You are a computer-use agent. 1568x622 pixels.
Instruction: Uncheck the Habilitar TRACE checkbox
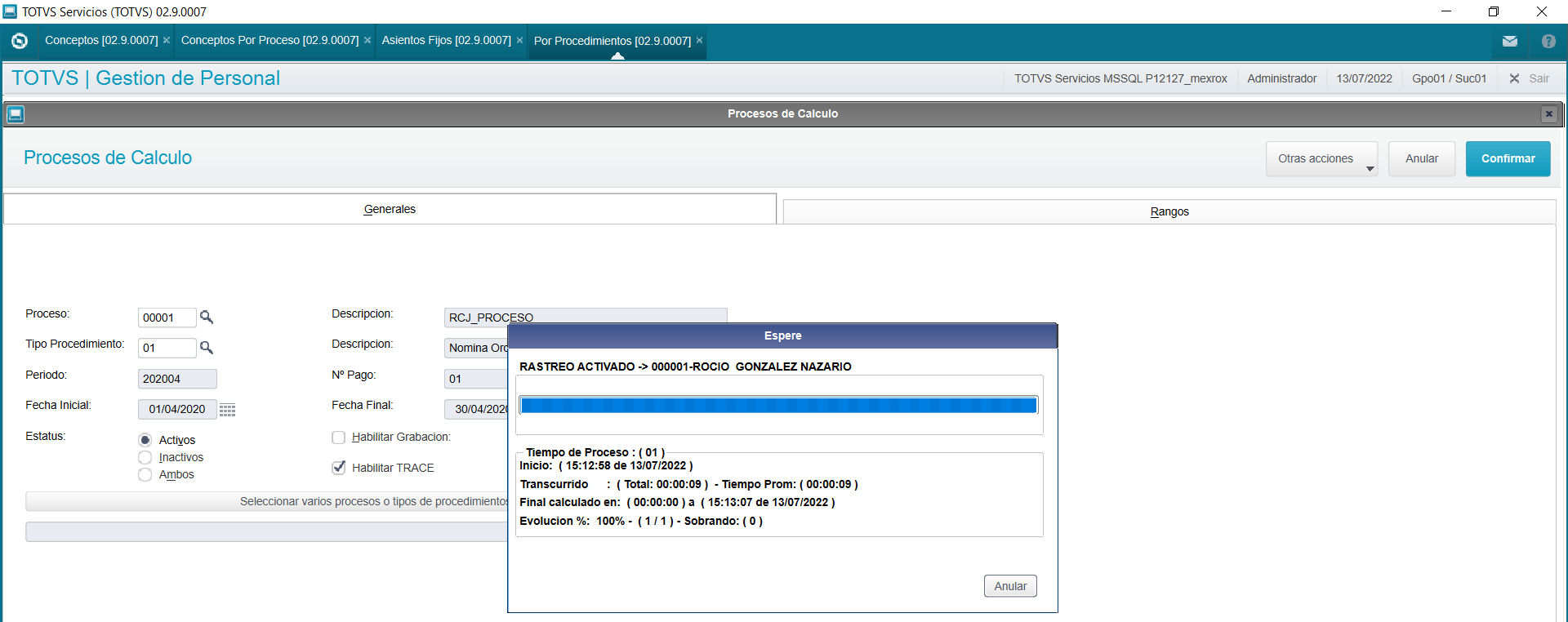339,468
